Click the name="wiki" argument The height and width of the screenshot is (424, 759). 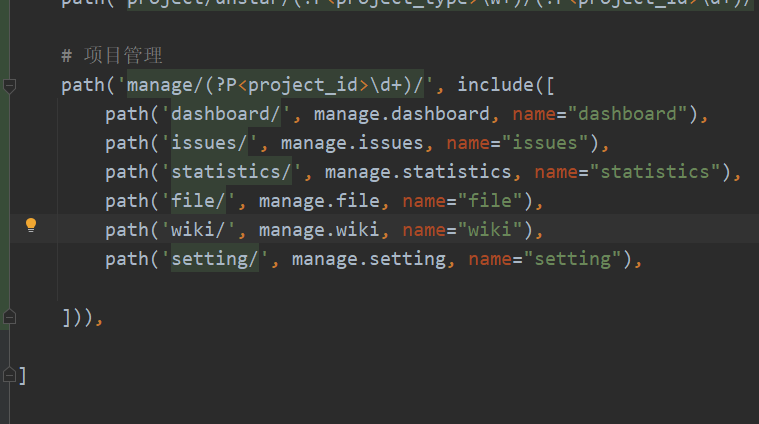tap(463, 229)
